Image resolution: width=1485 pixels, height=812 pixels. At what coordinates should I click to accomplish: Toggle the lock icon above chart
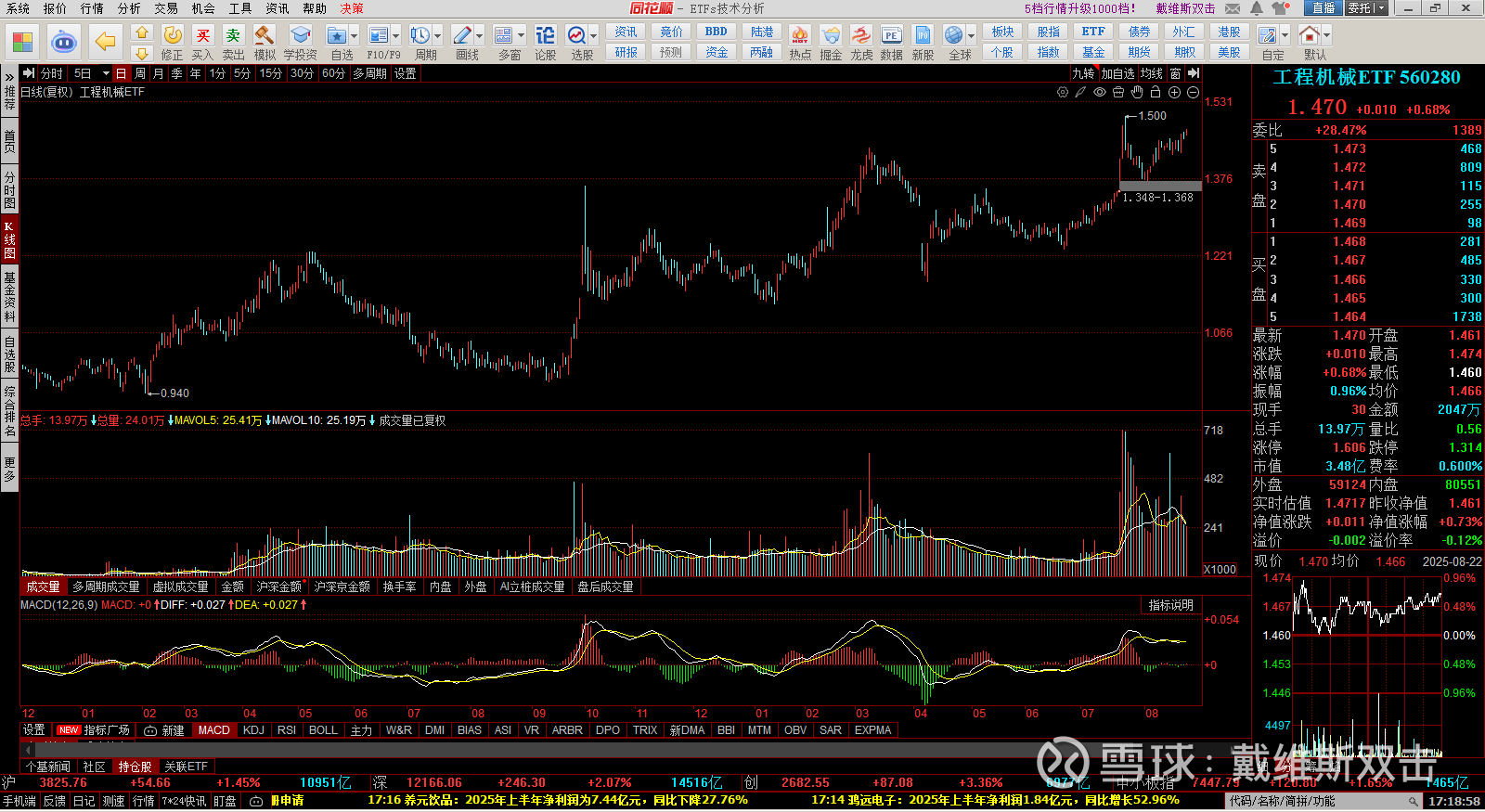[1156, 92]
